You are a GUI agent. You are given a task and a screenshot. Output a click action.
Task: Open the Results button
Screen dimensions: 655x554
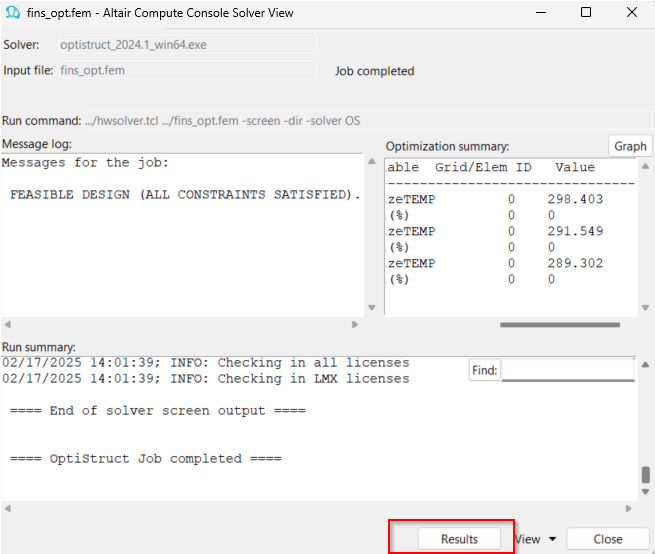[459, 539]
